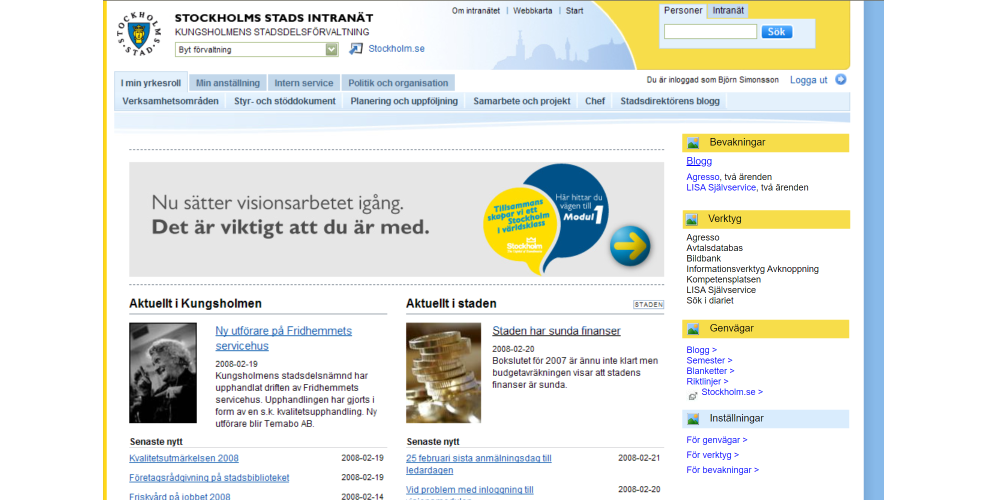The image size is (1000, 500).
Task: Click the external link icon beside Stockholm.se header
Action: click(355, 48)
